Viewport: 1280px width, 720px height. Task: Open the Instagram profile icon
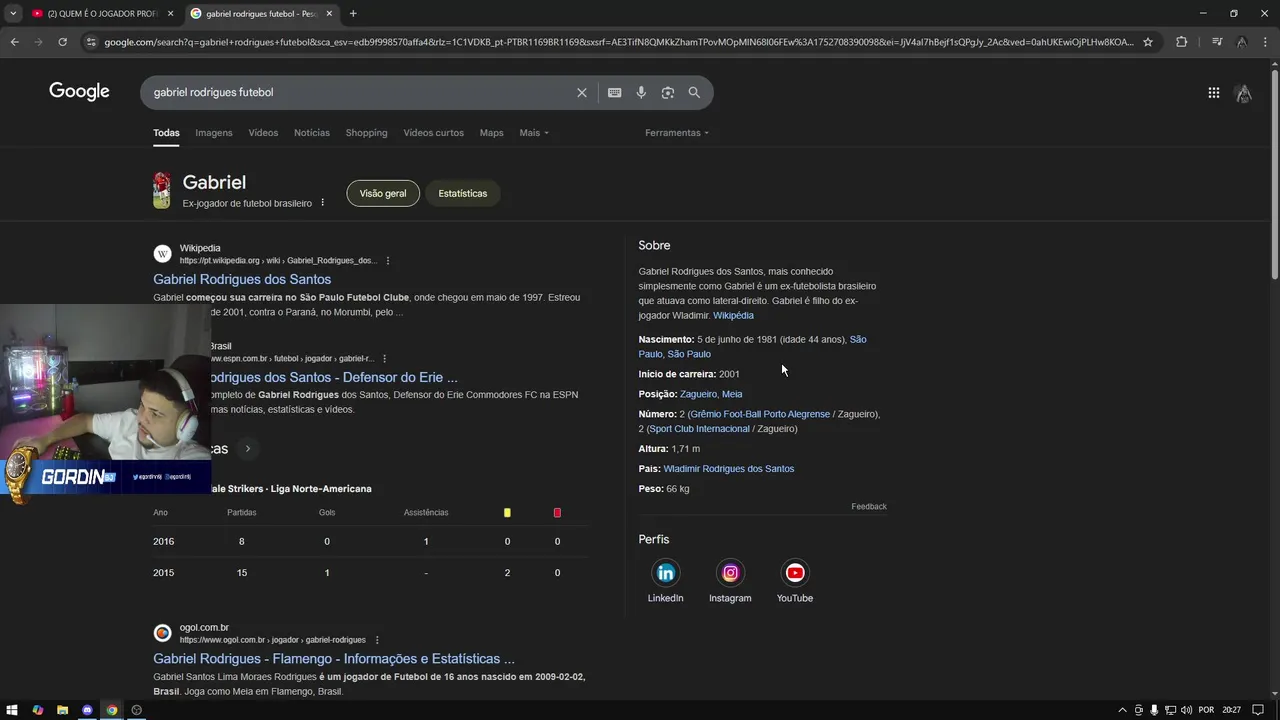[x=730, y=573]
